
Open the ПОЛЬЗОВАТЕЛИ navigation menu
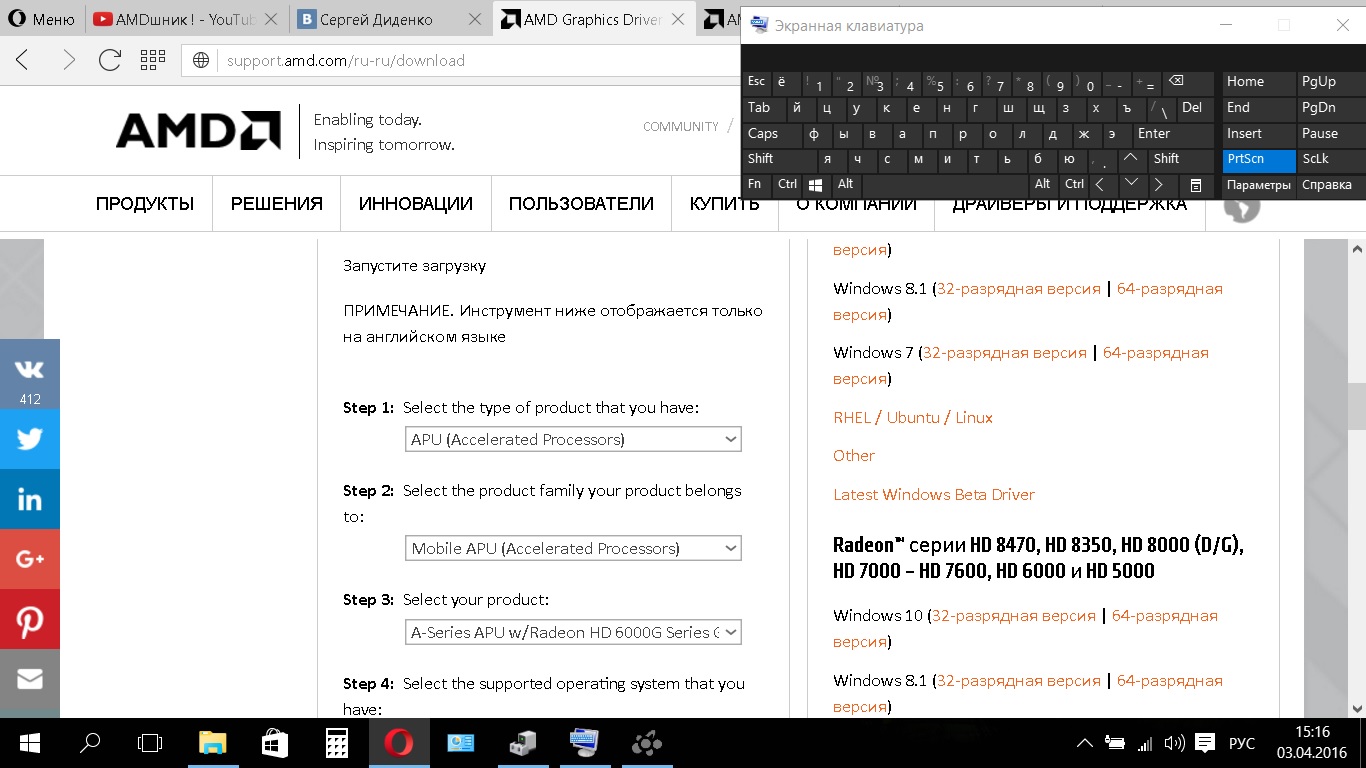(x=581, y=204)
